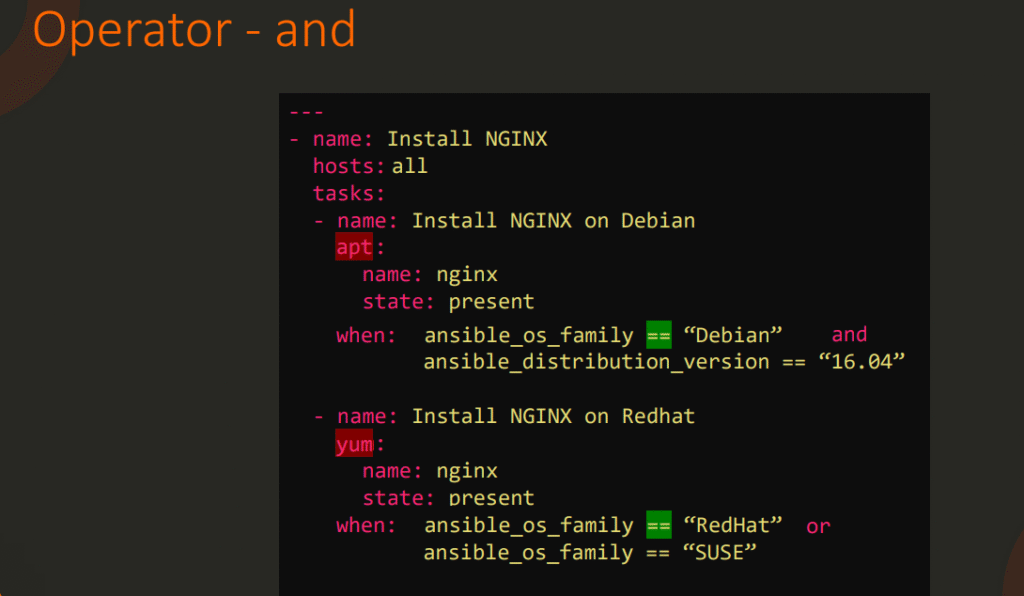Click the ansible_distribution_version variable

(x=596, y=362)
